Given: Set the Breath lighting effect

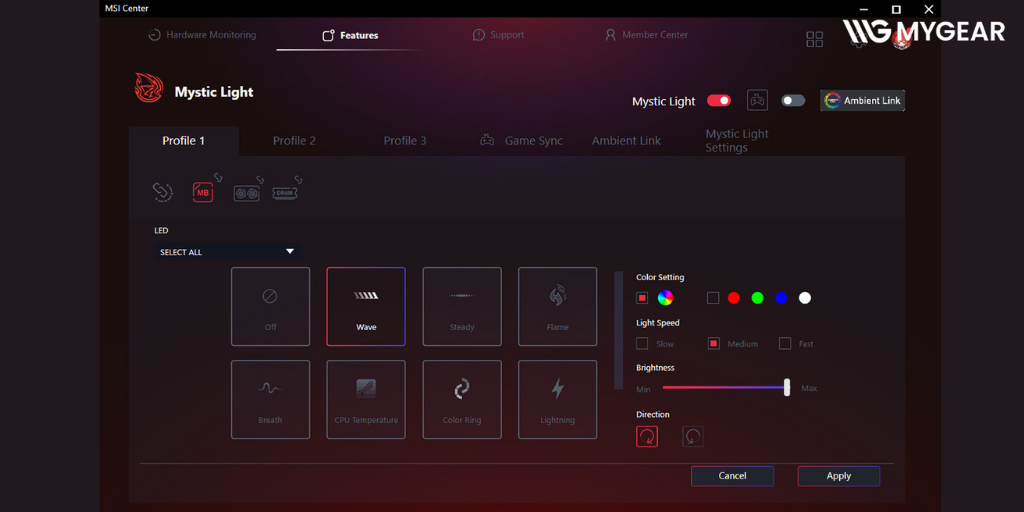Looking at the screenshot, I should (270, 399).
